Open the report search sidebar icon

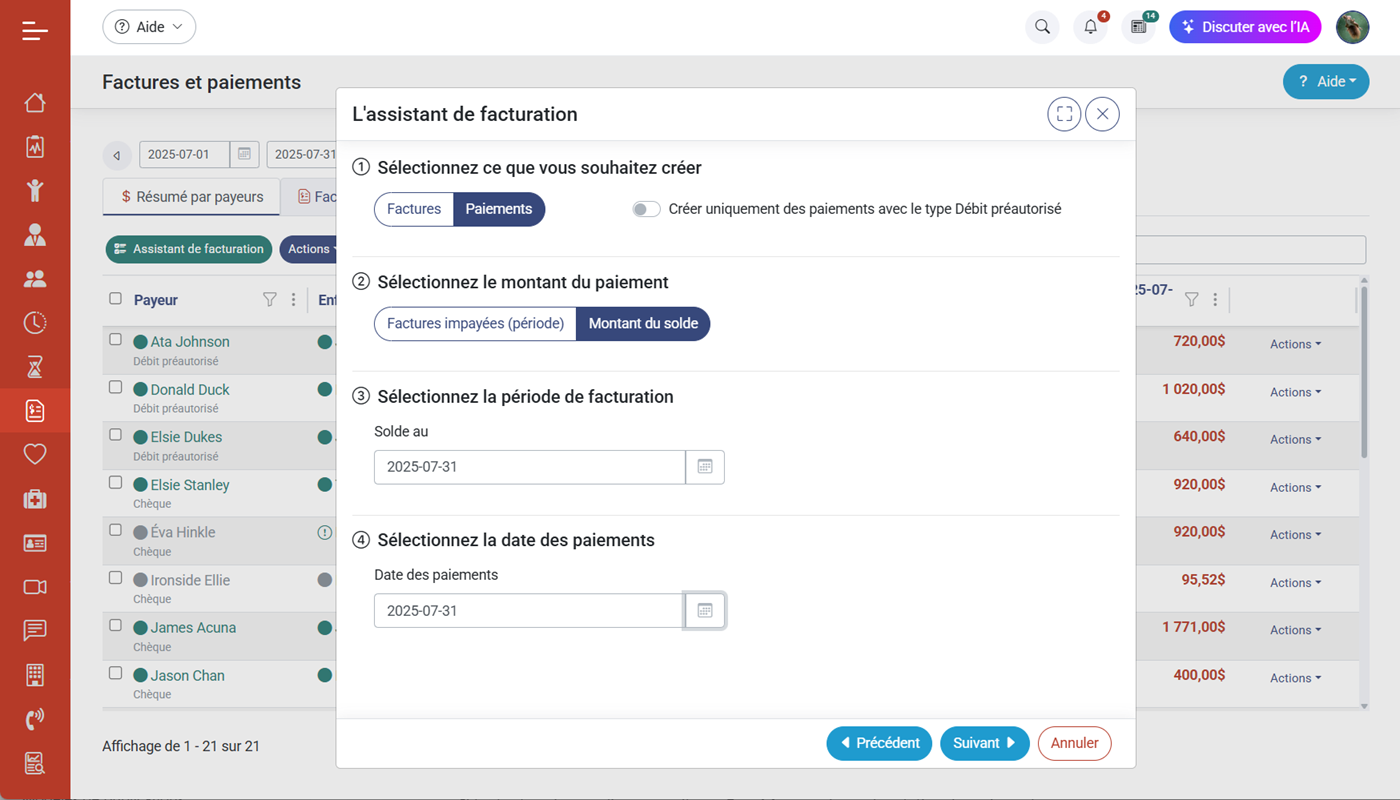tap(35, 763)
